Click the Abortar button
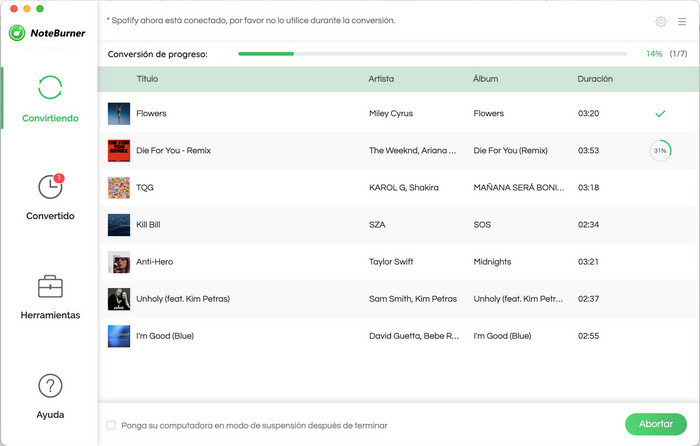Image resolution: width=700 pixels, height=446 pixels. (x=655, y=424)
